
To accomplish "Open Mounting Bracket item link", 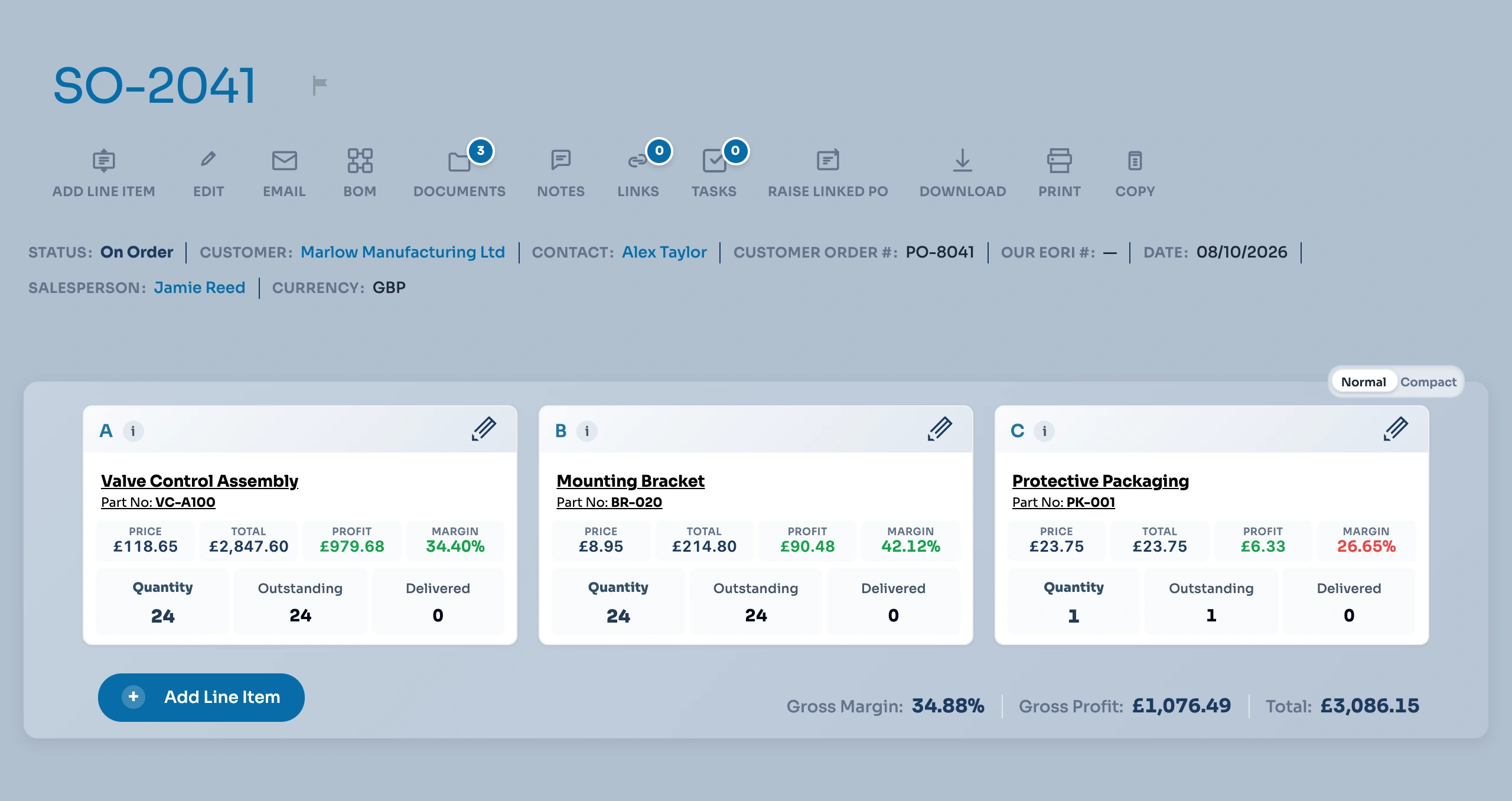I will (630, 481).
